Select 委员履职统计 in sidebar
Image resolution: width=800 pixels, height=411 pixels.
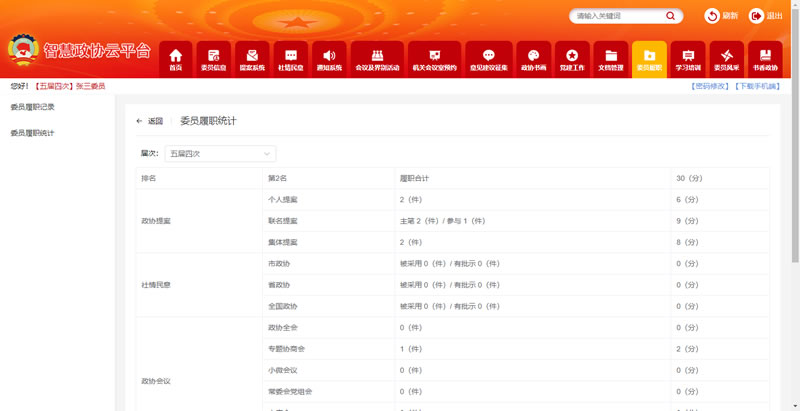32,133
